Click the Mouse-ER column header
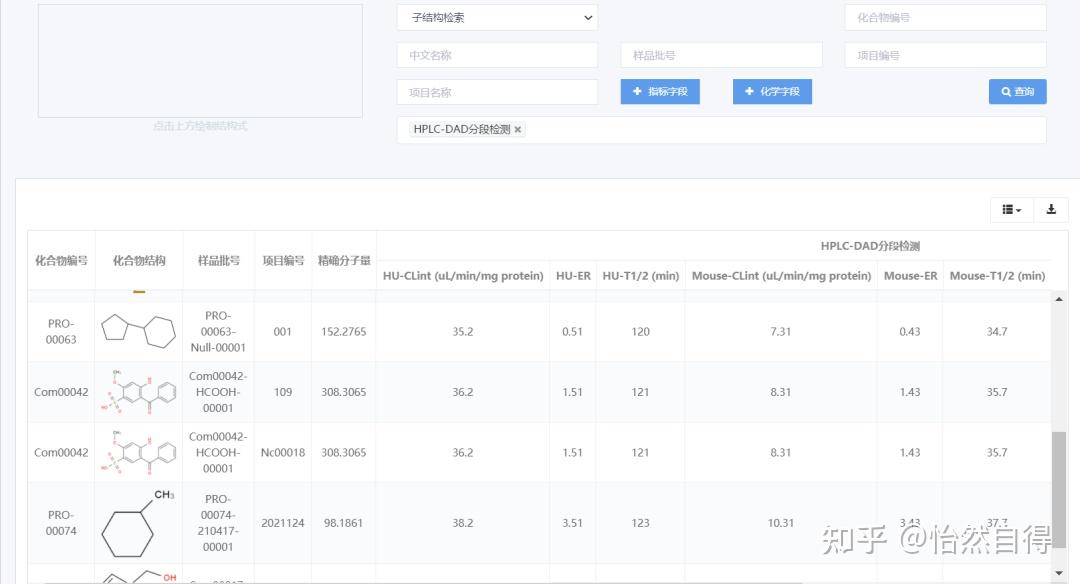1080x584 pixels. [911, 276]
